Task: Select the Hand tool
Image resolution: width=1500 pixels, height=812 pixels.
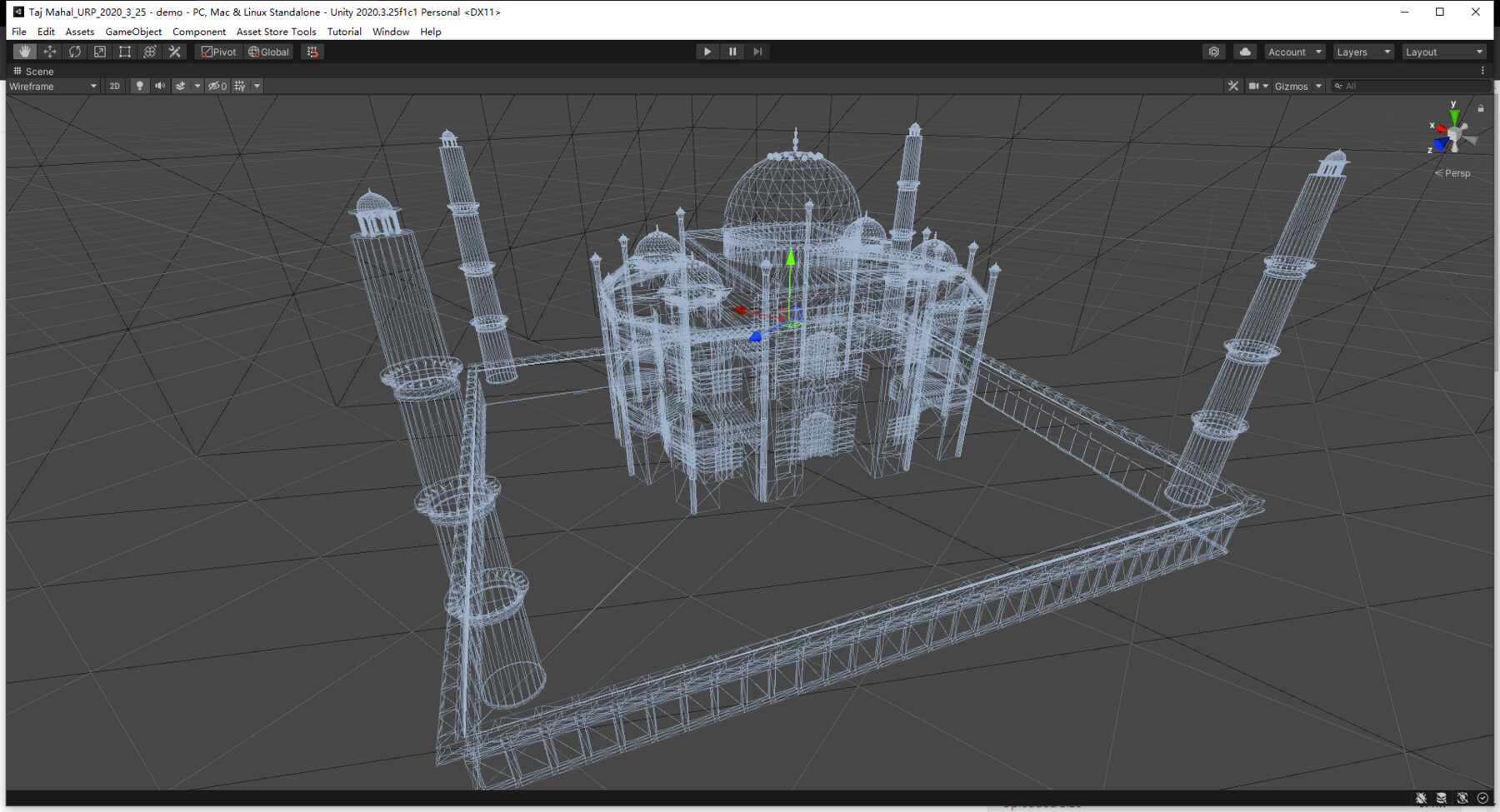Action: (24, 52)
